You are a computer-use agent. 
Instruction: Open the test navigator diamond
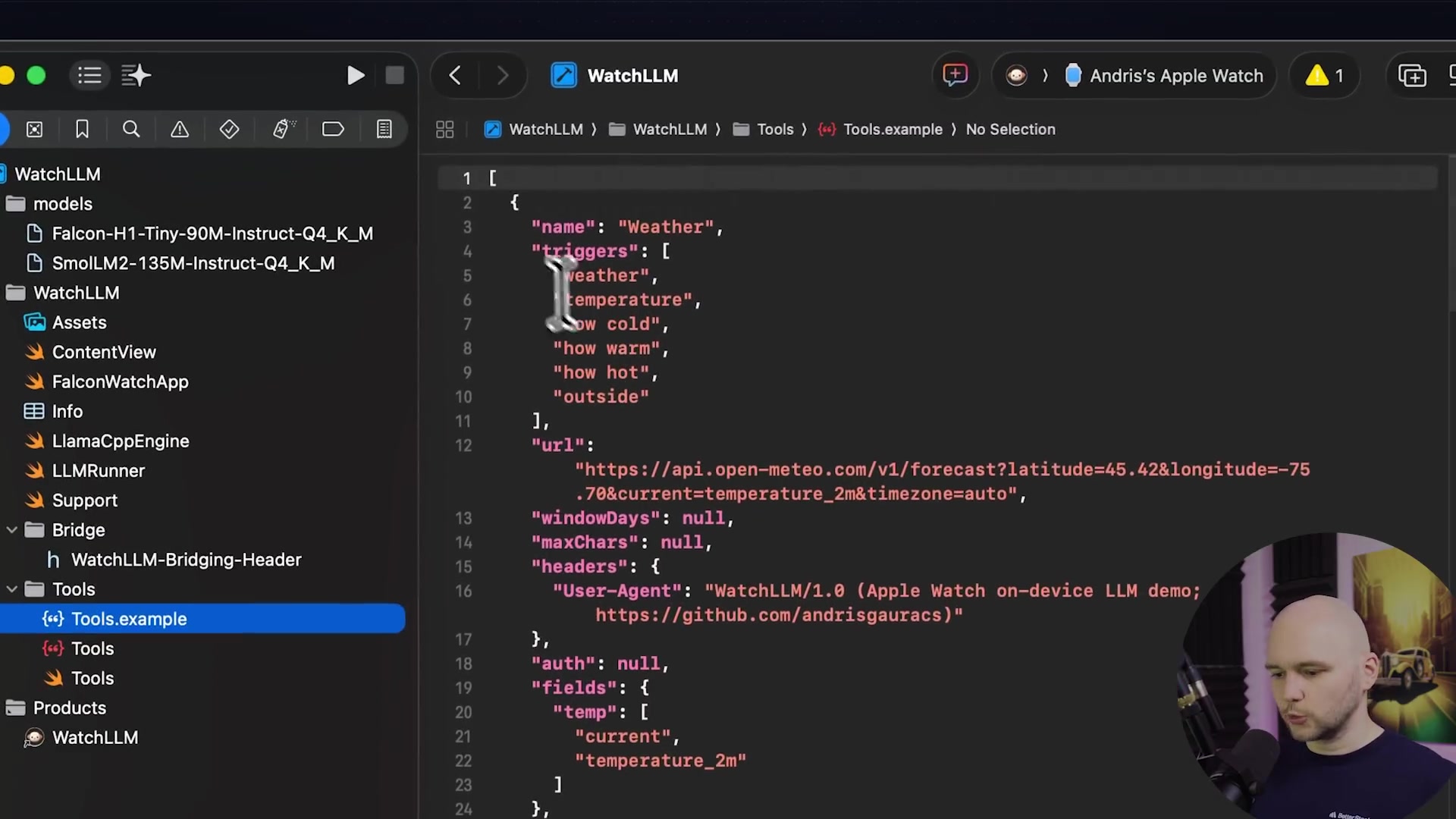pyautogui.click(x=229, y=130)
